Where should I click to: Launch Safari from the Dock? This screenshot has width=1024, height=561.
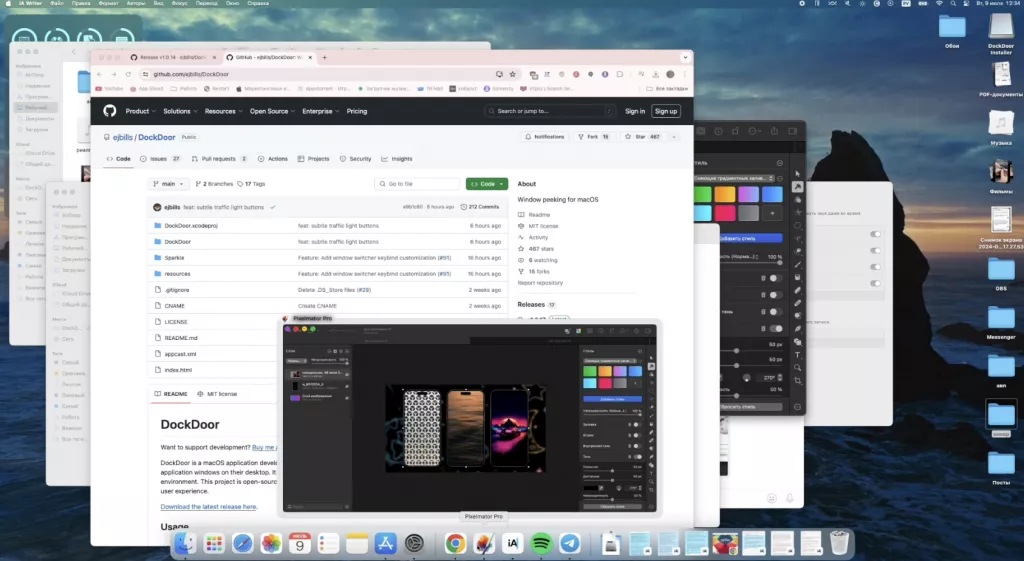click(x=242, y=543)
